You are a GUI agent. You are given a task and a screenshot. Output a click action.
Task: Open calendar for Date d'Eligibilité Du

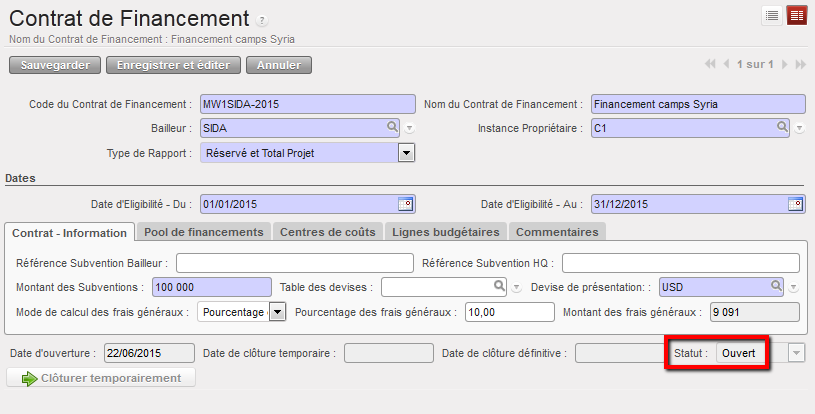(x=406, y=204)
